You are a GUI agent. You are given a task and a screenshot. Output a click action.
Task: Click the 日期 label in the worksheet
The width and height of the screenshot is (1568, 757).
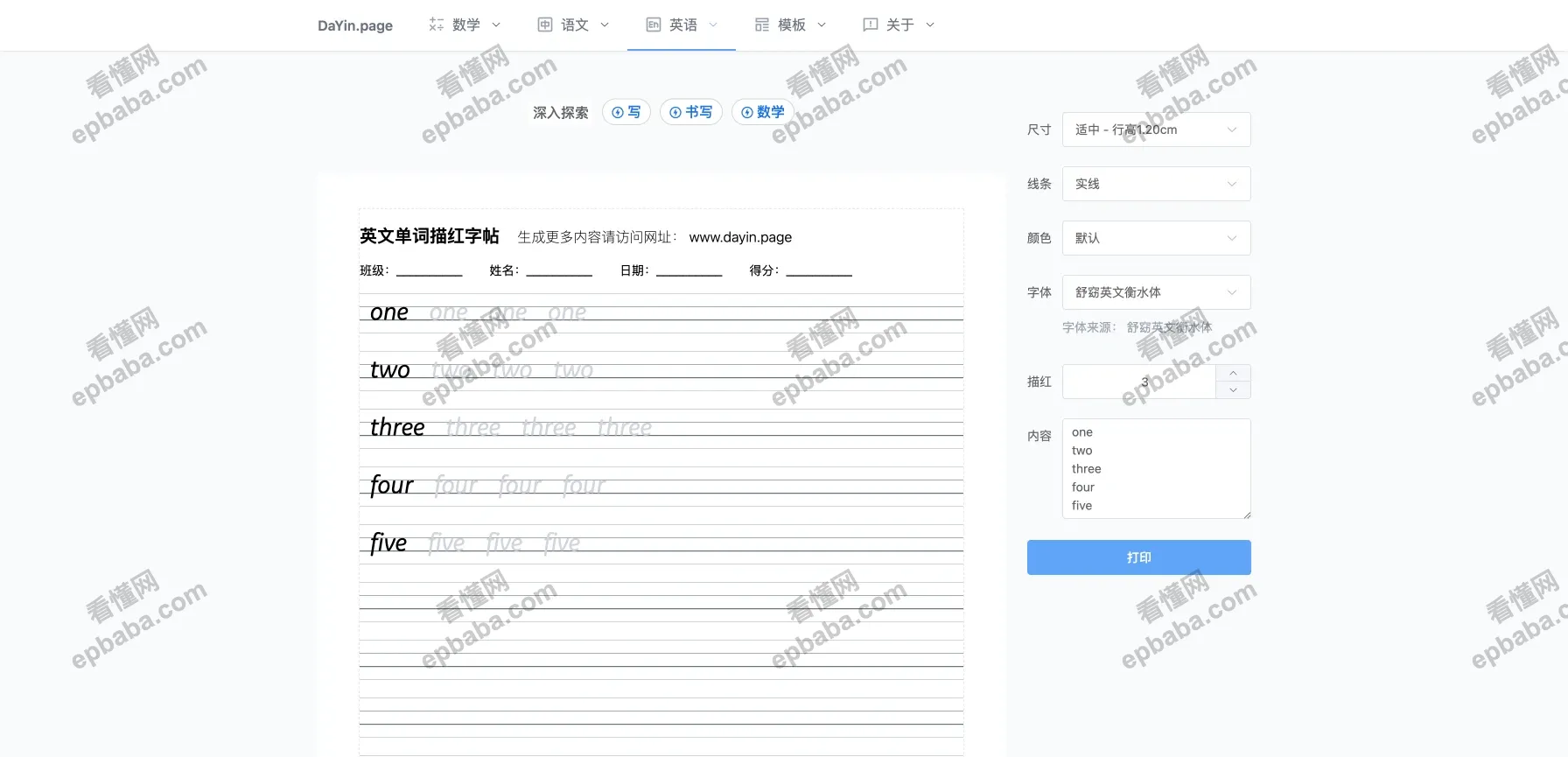click(634, 270)
